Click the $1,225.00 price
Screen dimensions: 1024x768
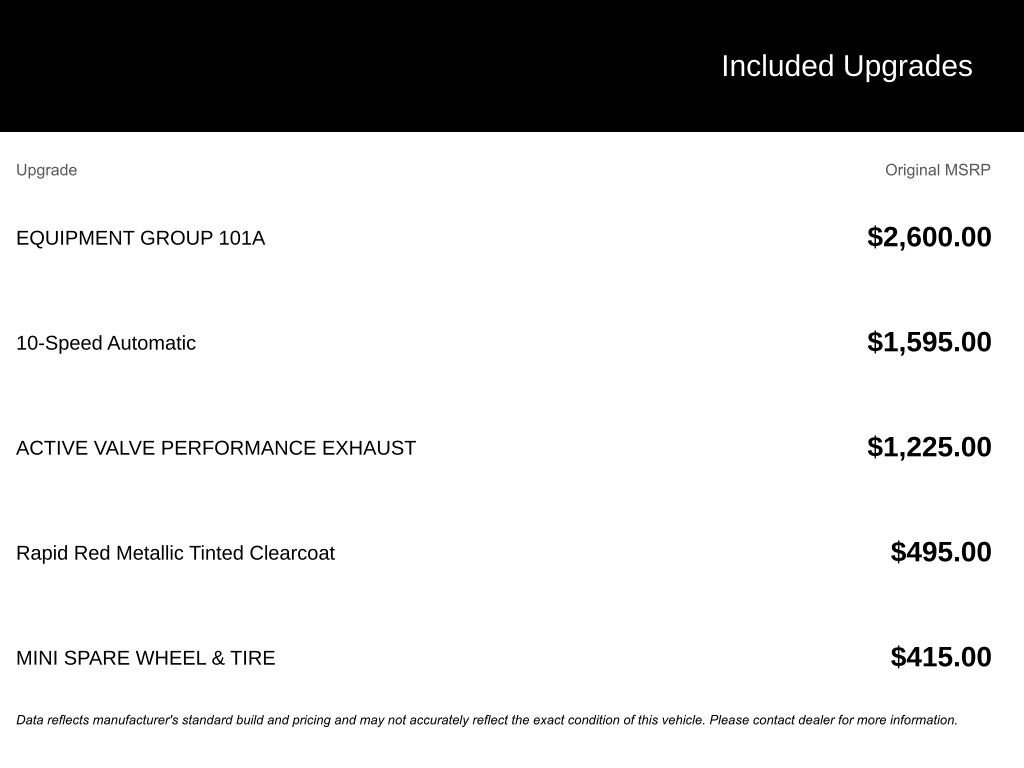pos(929,447)
